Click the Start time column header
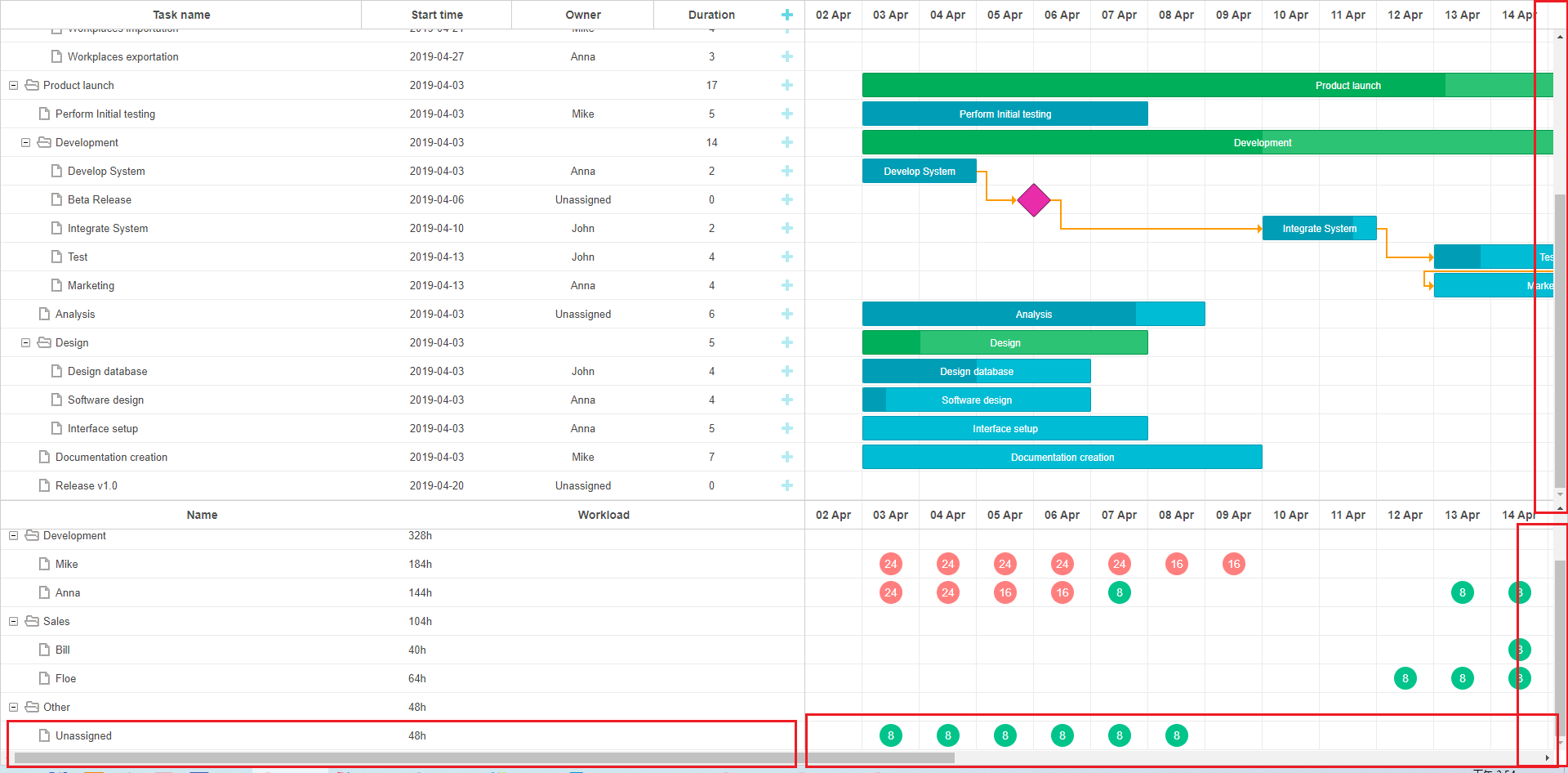 (x=437, y=14)
